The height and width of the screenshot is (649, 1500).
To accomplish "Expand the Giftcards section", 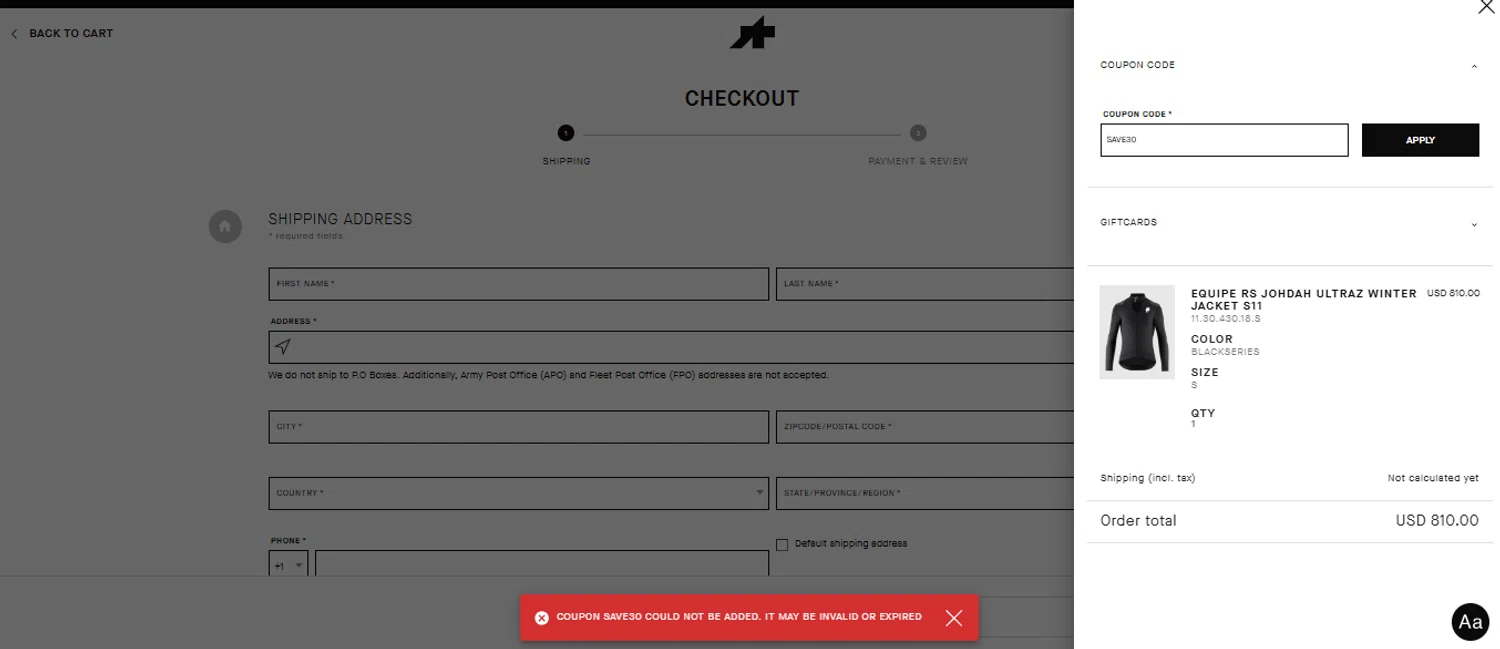I will tap(1474, 224).
